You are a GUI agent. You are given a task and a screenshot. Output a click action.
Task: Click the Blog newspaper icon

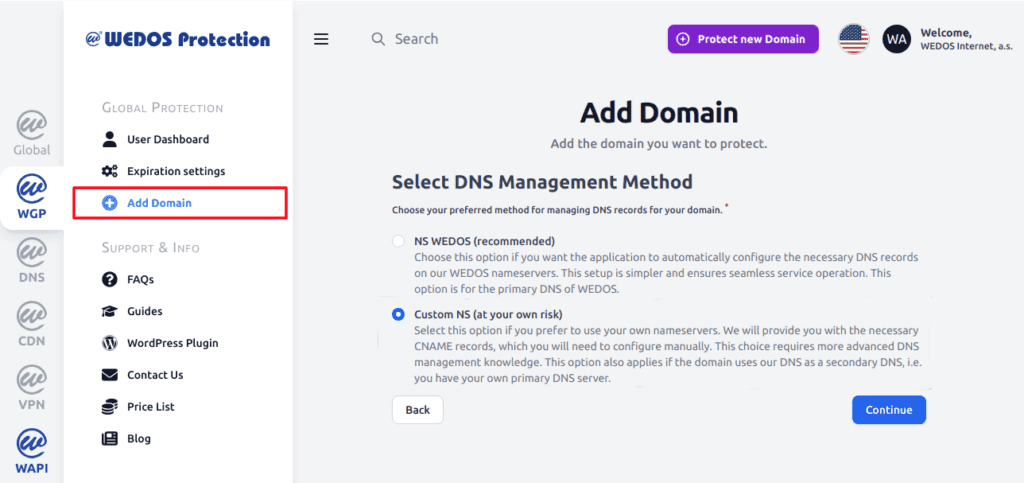(110, 439)
